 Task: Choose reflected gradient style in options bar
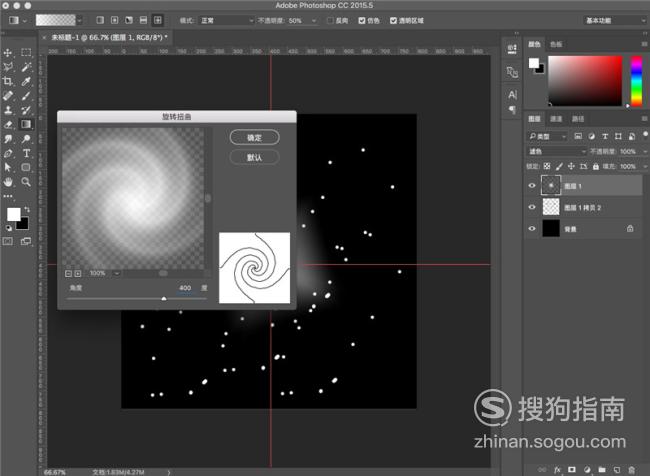pos(143,20)
